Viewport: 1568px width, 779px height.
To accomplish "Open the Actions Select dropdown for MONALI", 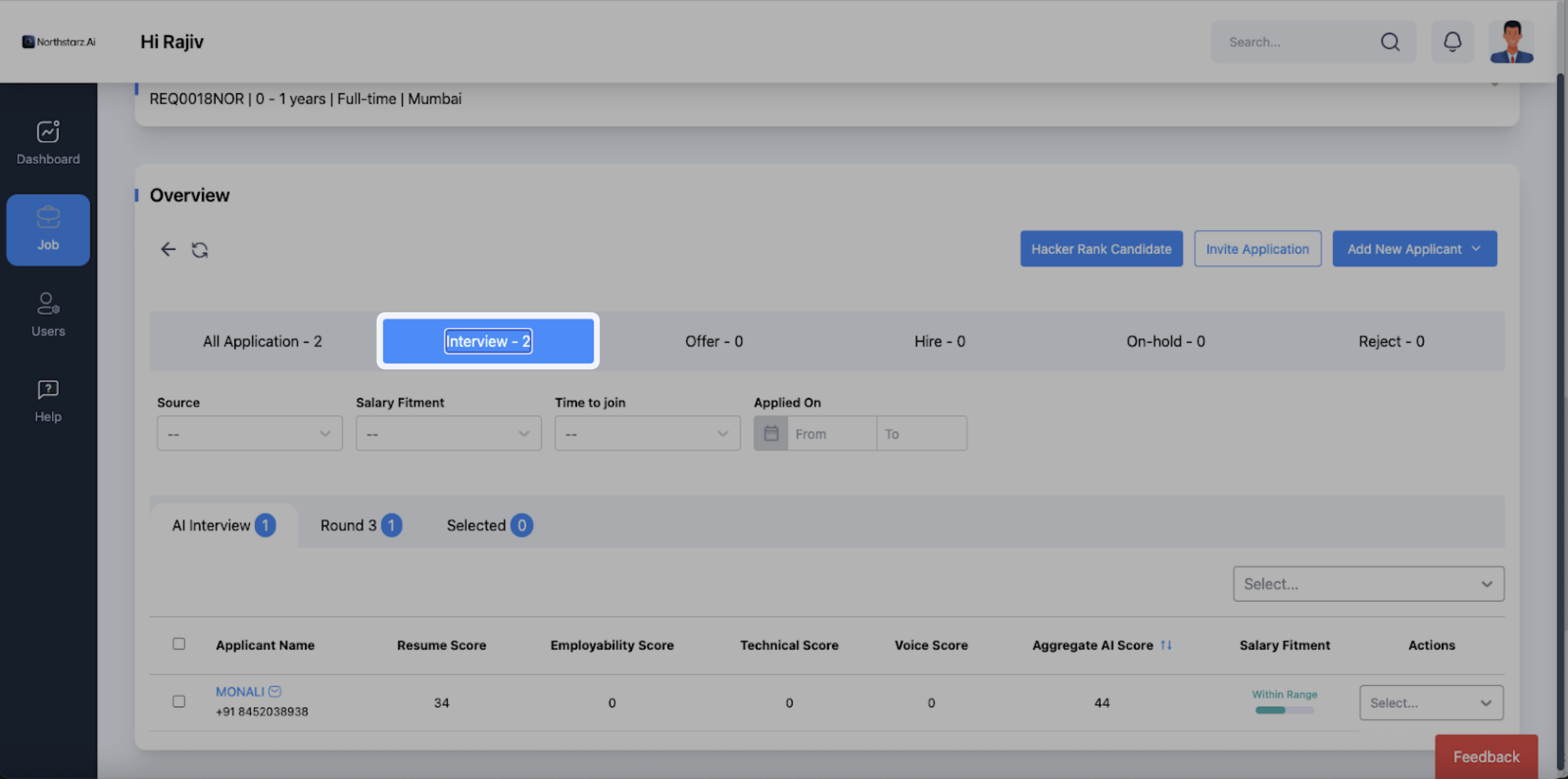I will [x=1431, y=703].
